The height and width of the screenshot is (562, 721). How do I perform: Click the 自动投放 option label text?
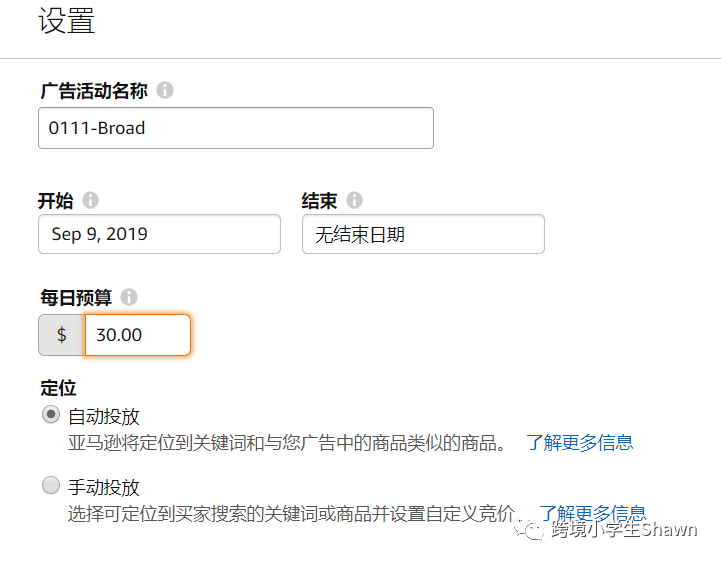tap(103, 416)
